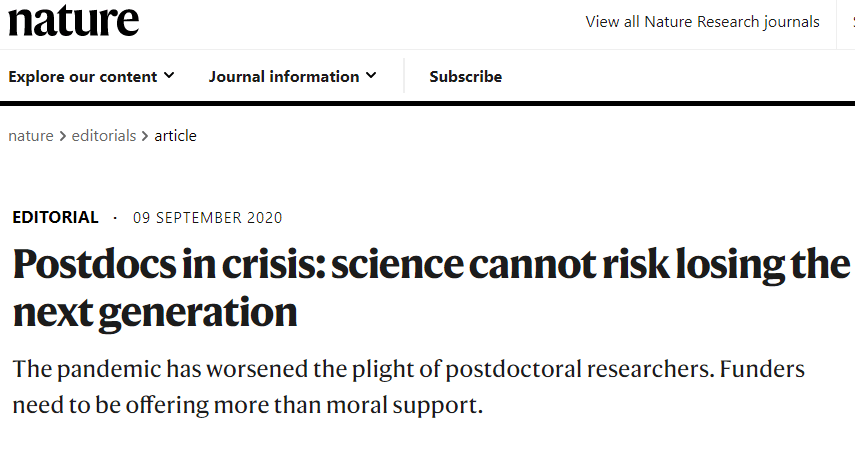Expand the chevron beside Explore our content
This screenshot has width=855, height=450.
[169, 75]
